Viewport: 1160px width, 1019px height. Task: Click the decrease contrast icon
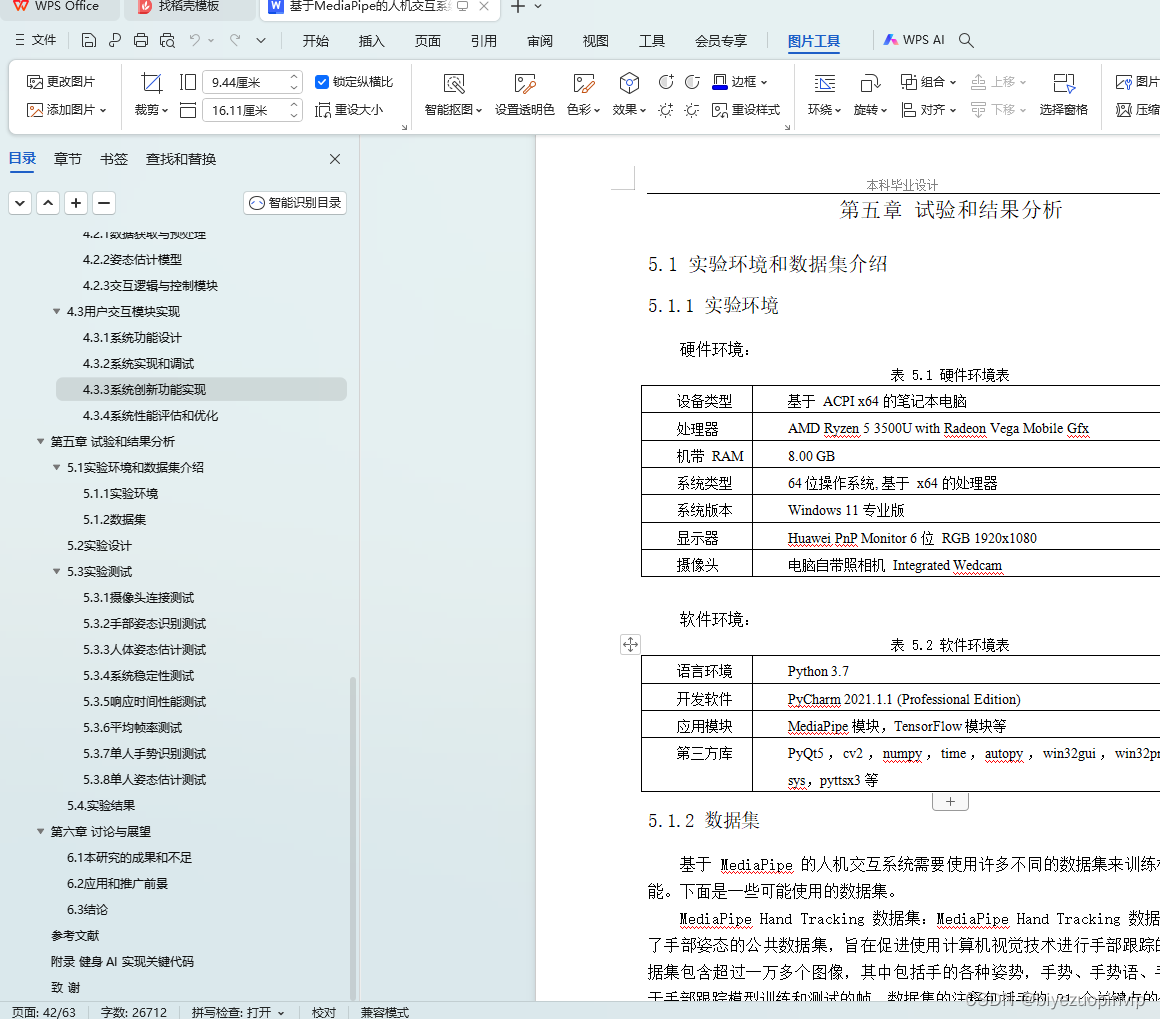[x=692, y=81]
